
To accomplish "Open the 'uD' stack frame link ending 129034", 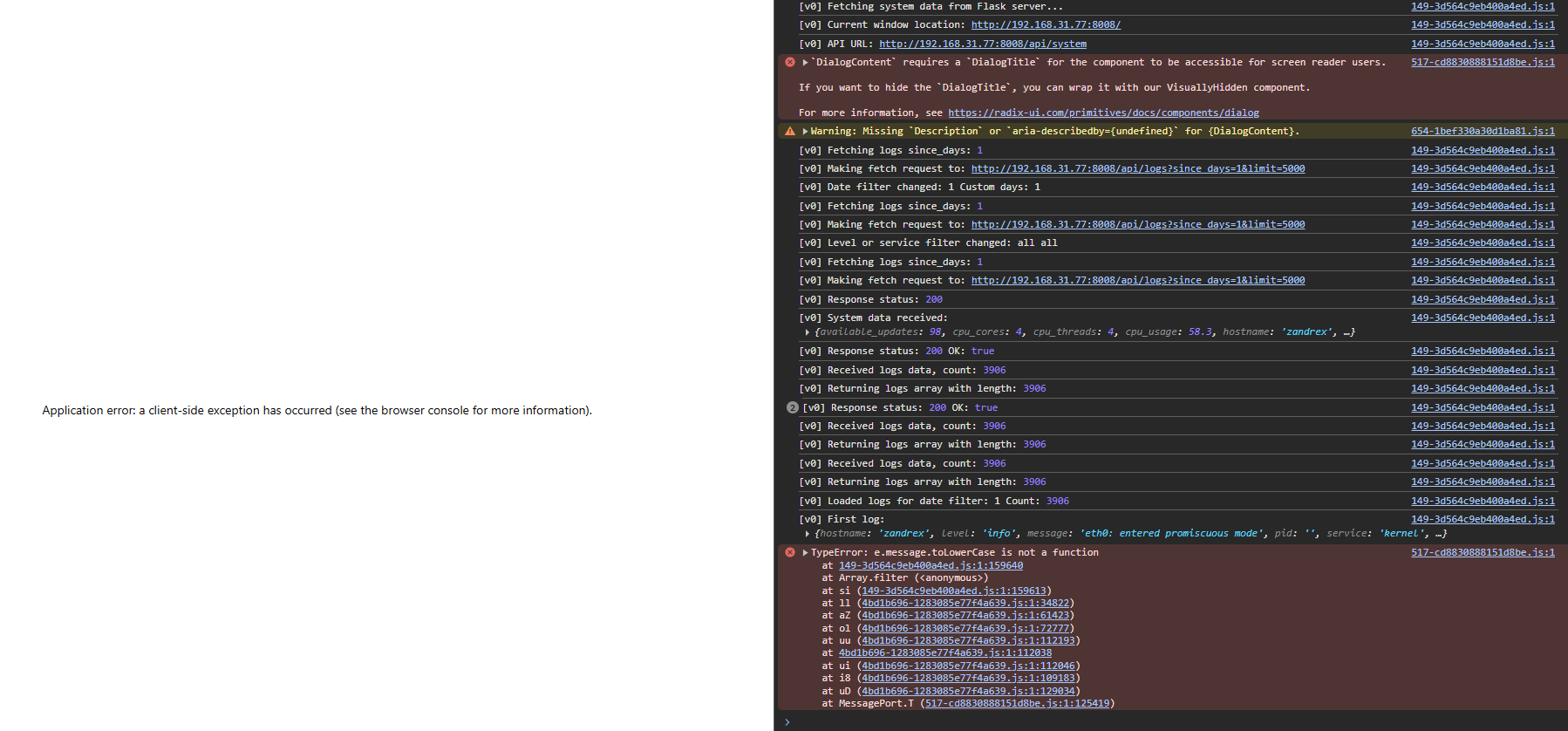I will pos(968,692).
